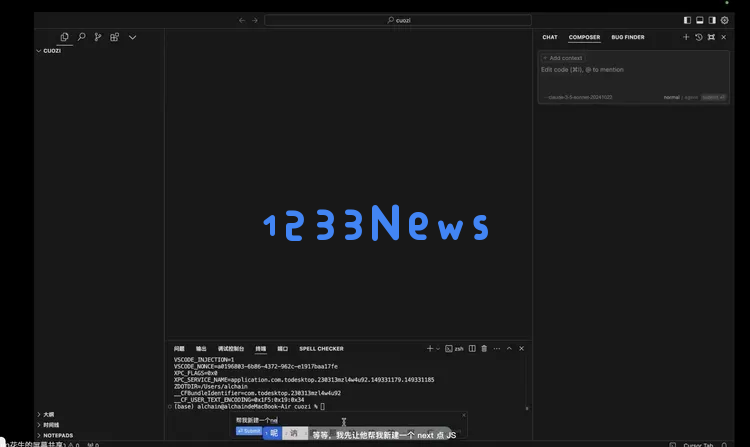Close the terminal inline prompt popup
This screenshot has height=447, width=750.
point(463,415)
